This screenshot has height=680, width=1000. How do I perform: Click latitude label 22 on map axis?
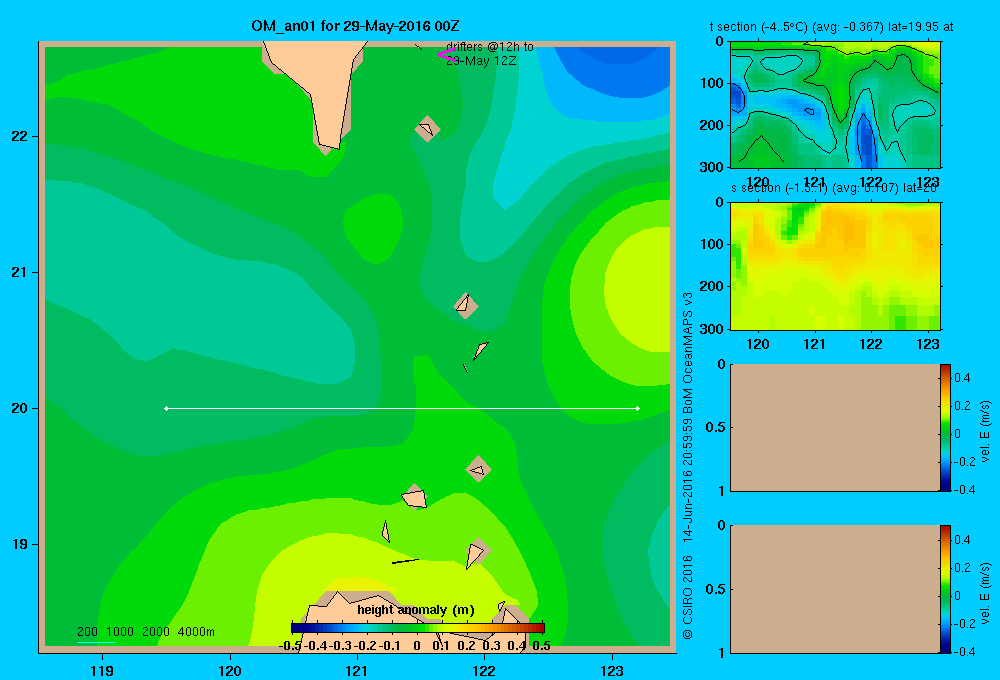pyautogui.click(x=20, y=137)
